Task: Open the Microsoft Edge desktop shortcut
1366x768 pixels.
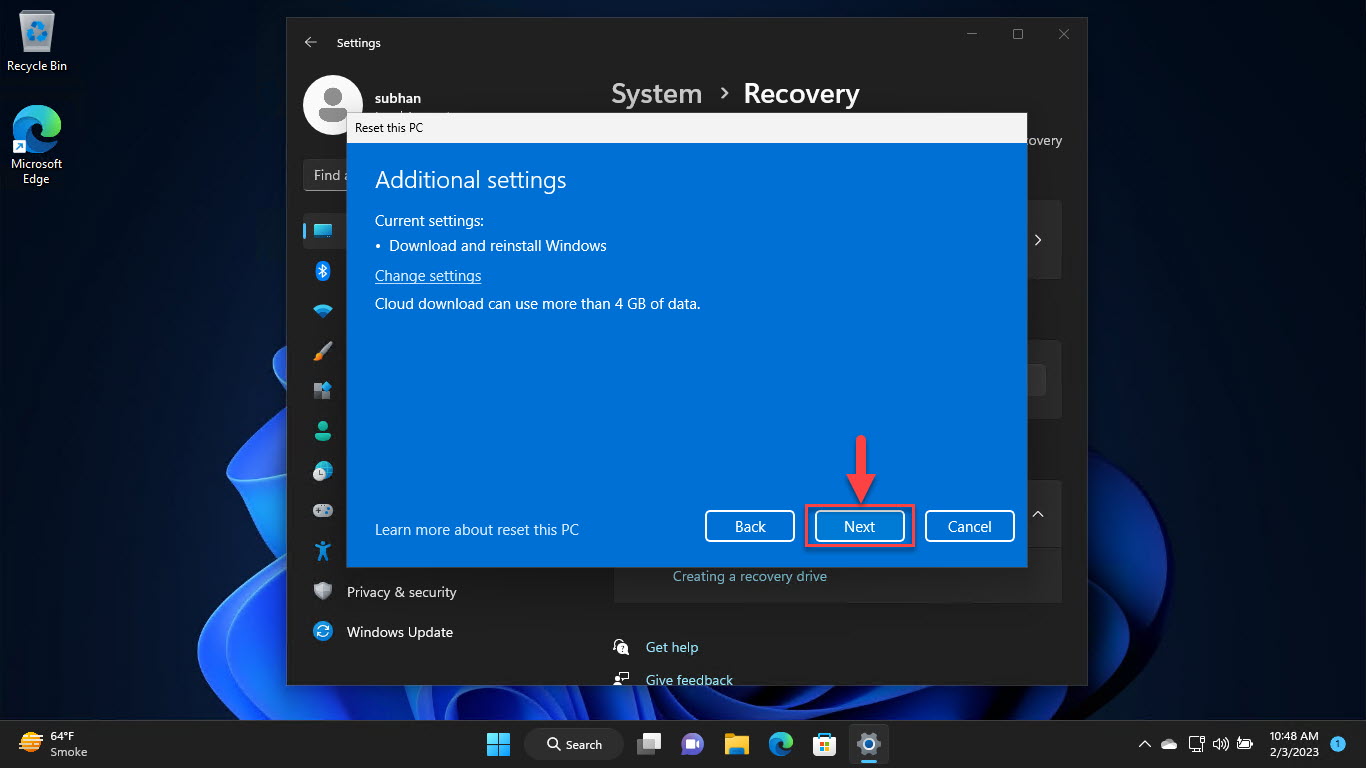Action: (x=37, y=146)
